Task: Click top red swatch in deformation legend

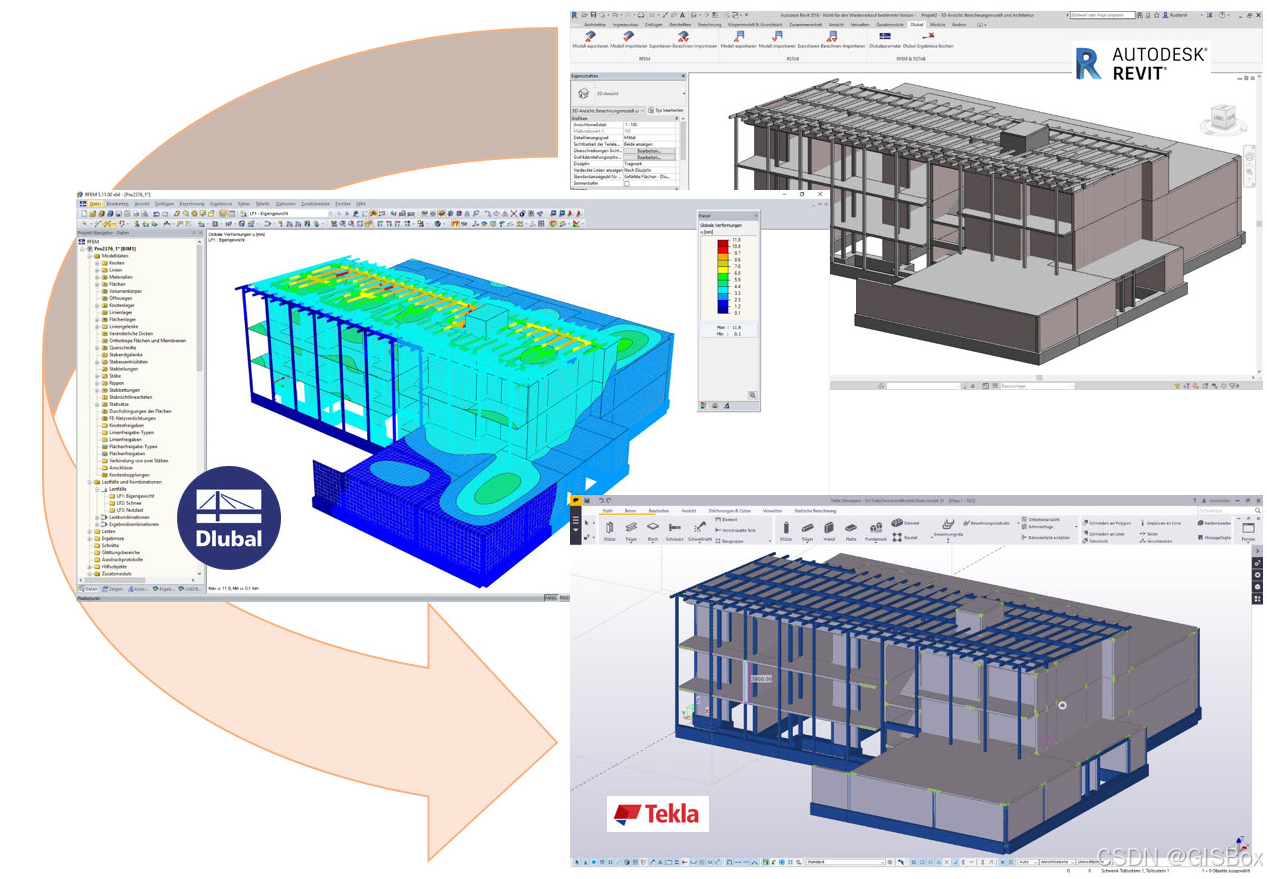Action: pyautogui.click(x=722, y=241)
